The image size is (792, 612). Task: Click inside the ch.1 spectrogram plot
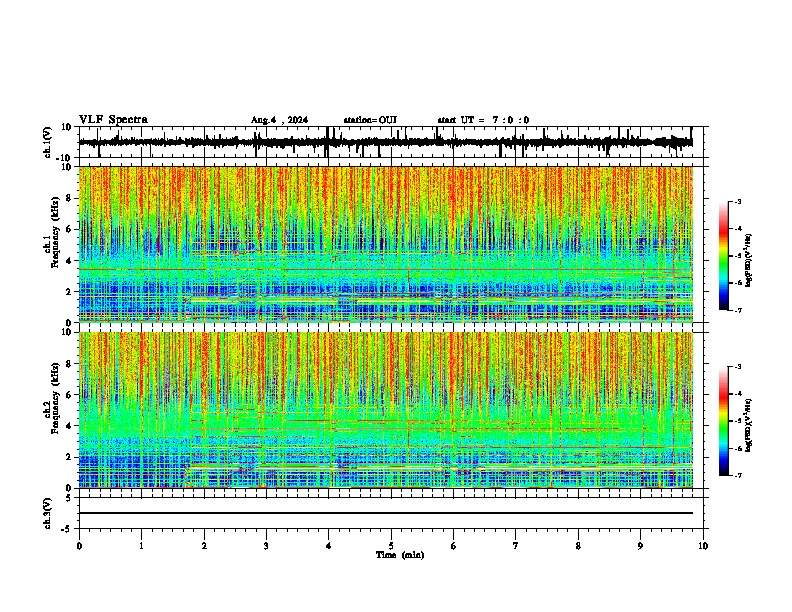pyautogui.click(x=386, y=244)
